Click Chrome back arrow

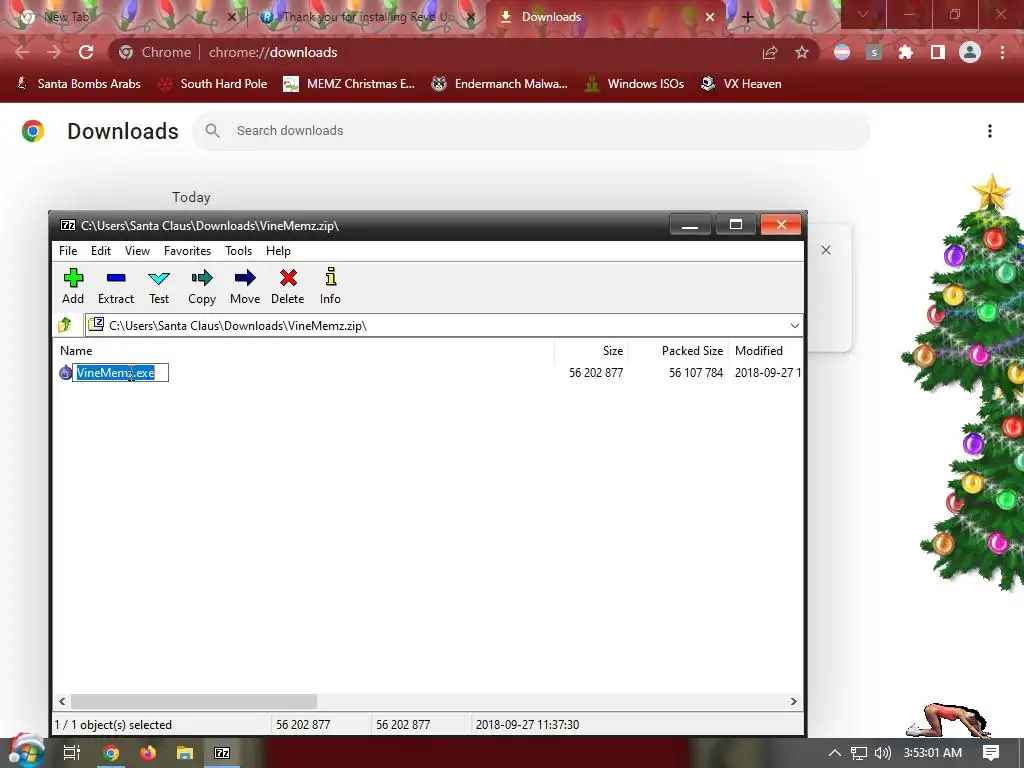point(22,52)
